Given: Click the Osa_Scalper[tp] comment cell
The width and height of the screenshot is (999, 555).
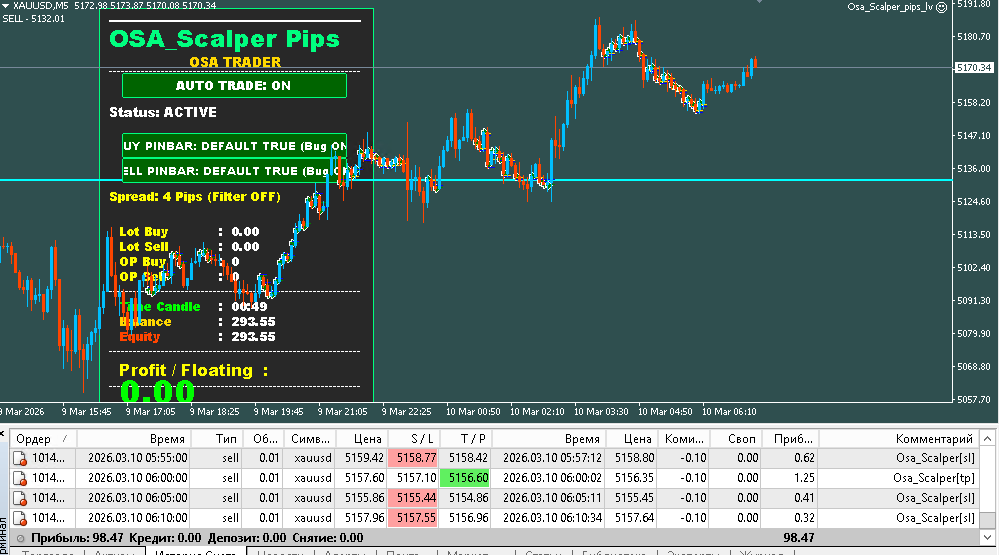Looking at the screenshot, I should click(933, 478).
